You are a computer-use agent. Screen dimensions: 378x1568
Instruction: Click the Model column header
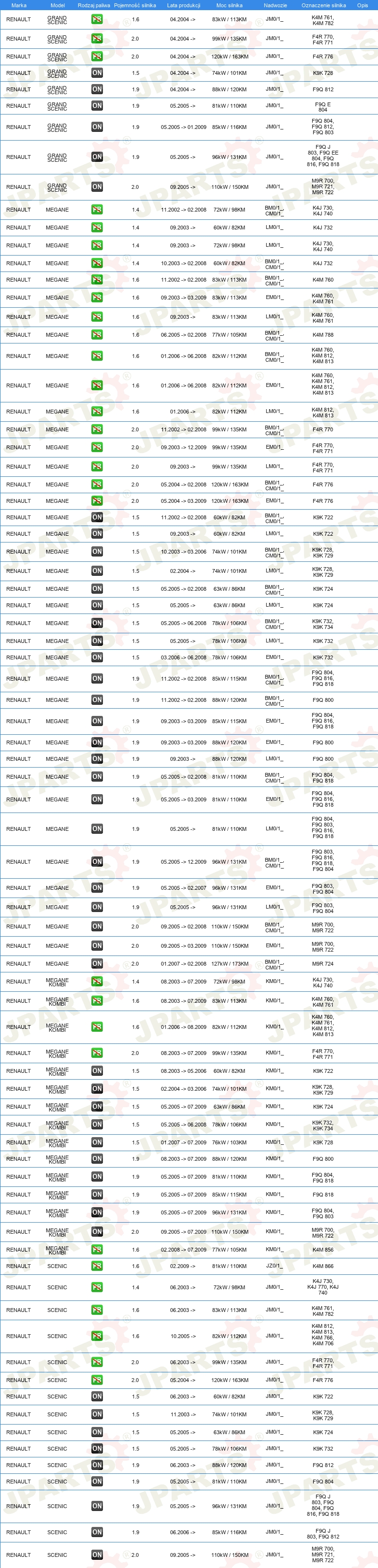tap(57, 5)
